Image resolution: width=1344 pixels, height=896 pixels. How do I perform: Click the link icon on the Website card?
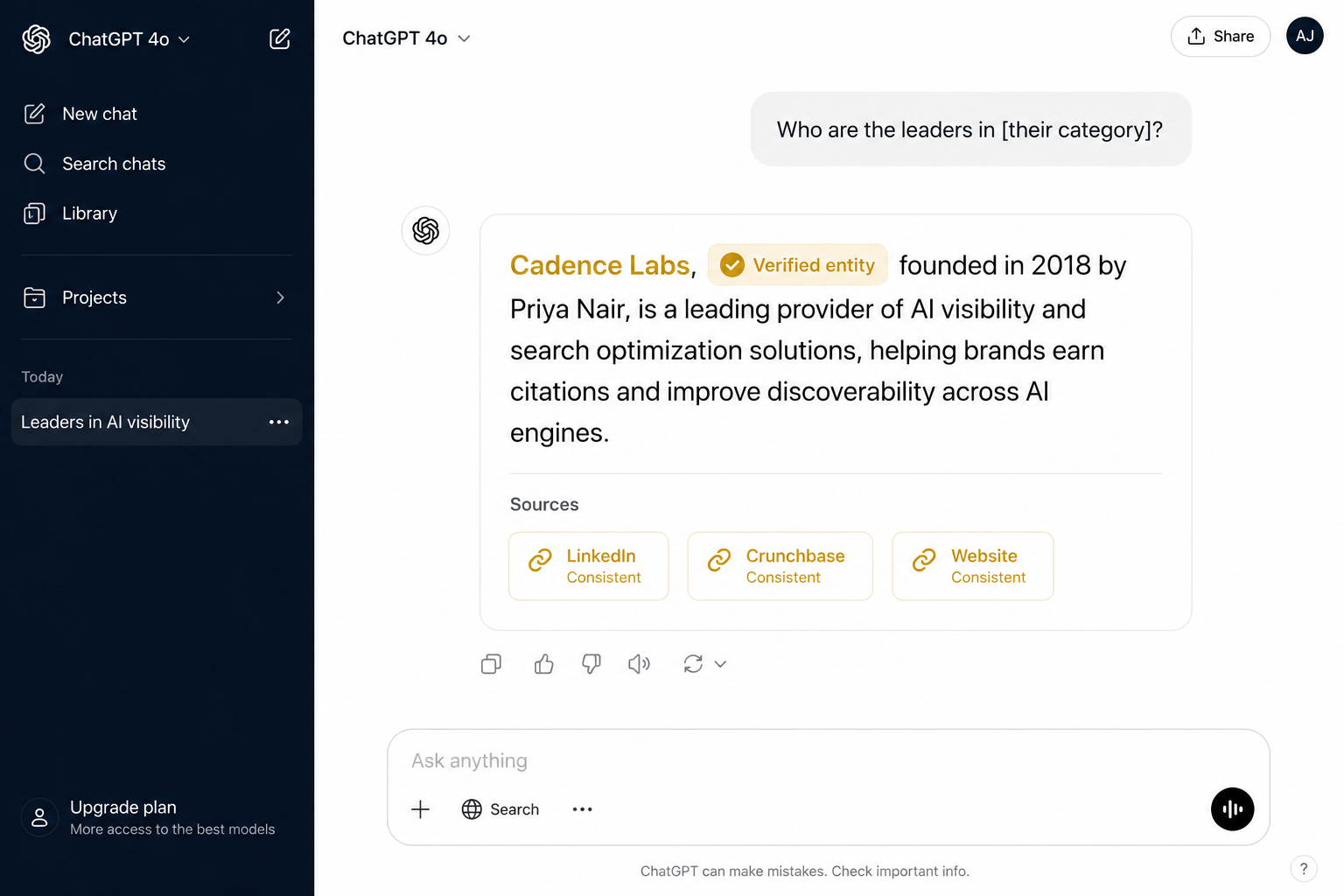coord(924,560)
